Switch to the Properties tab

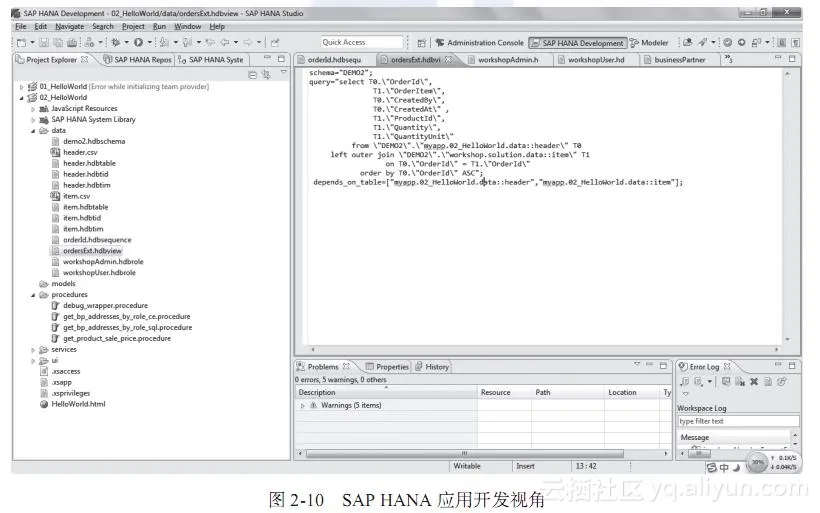(388, 367)
